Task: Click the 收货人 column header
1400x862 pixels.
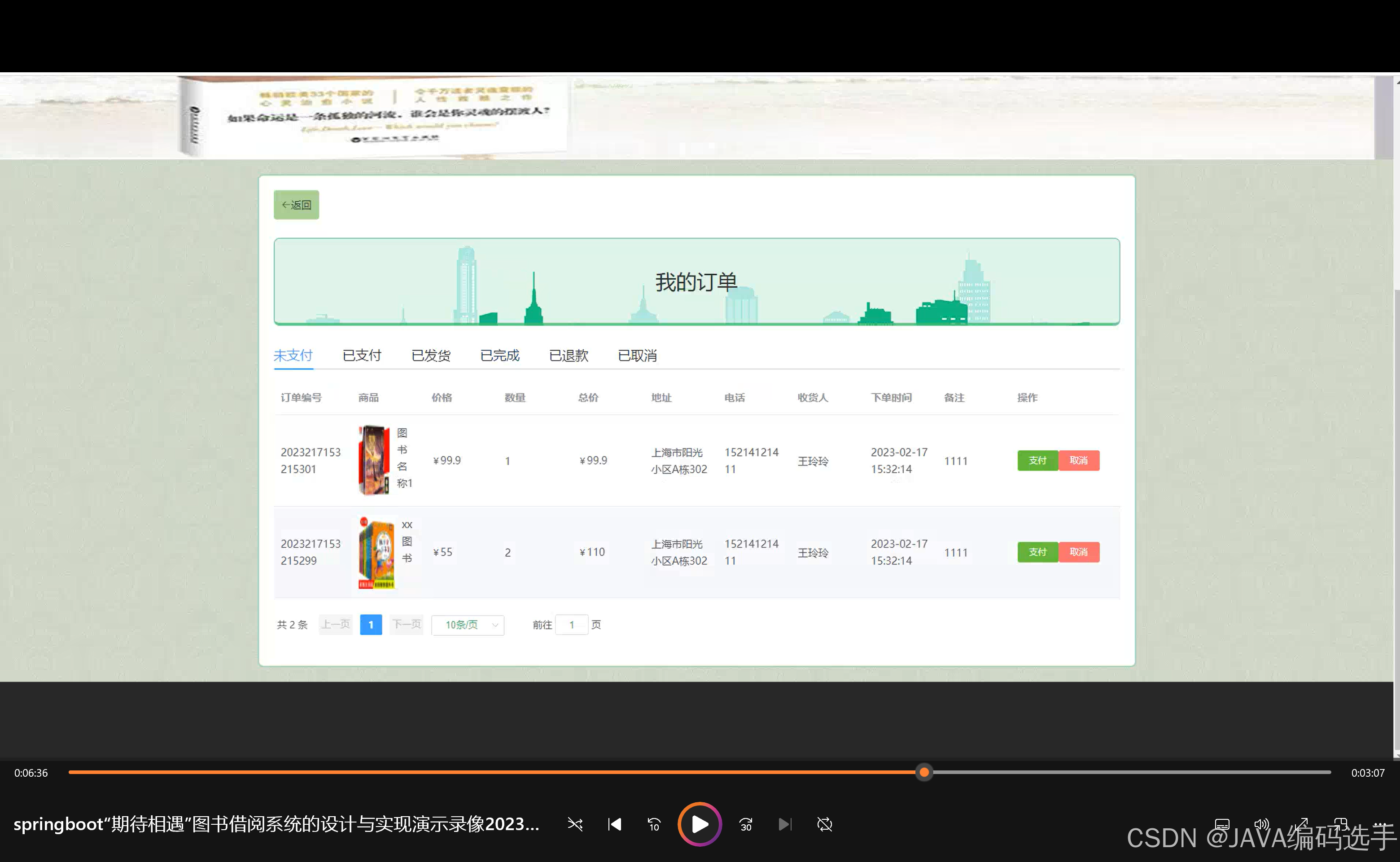Action: point(813,397)
